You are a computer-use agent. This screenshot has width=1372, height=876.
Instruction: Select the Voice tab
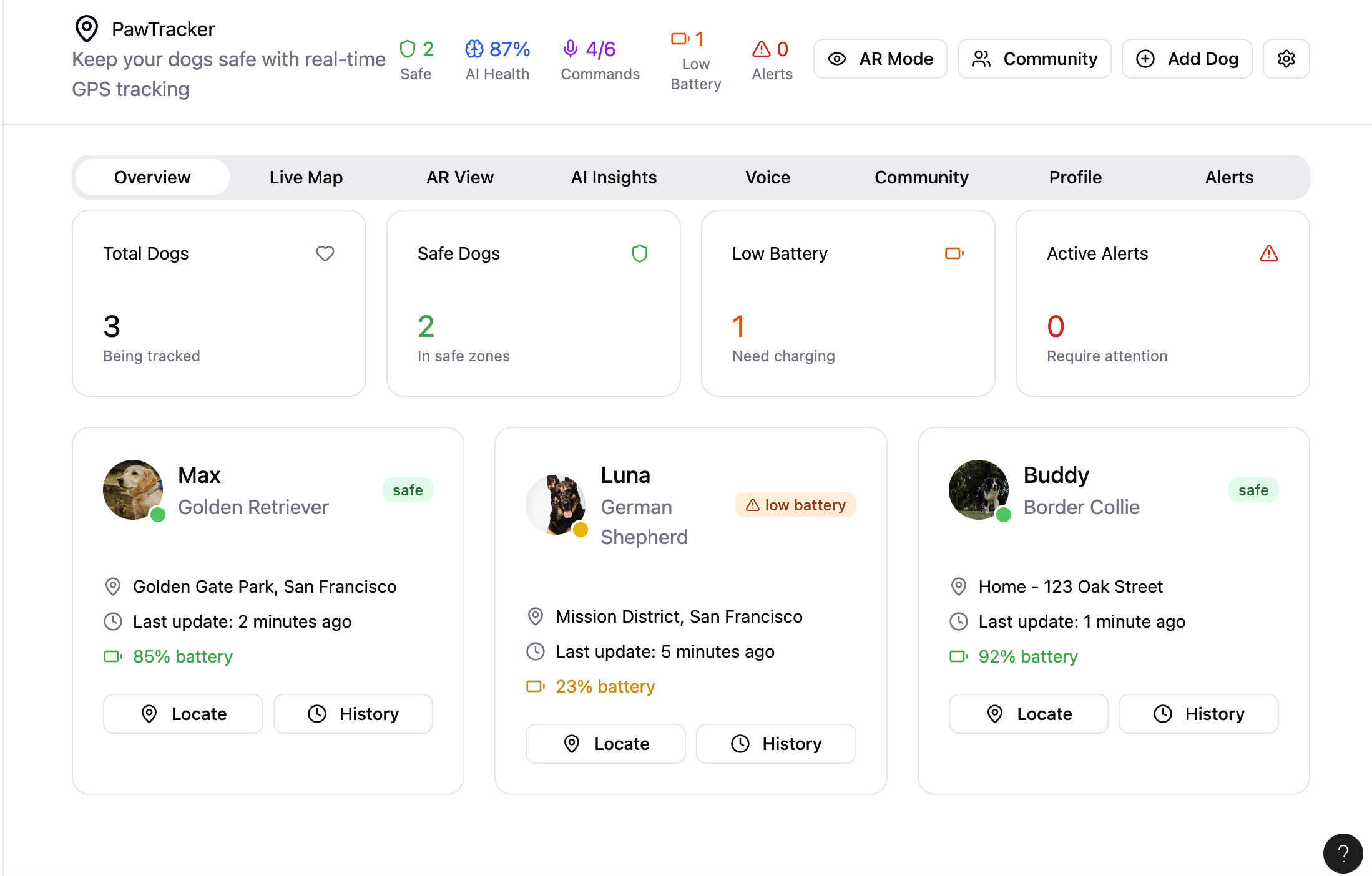[x=767, y=177]
